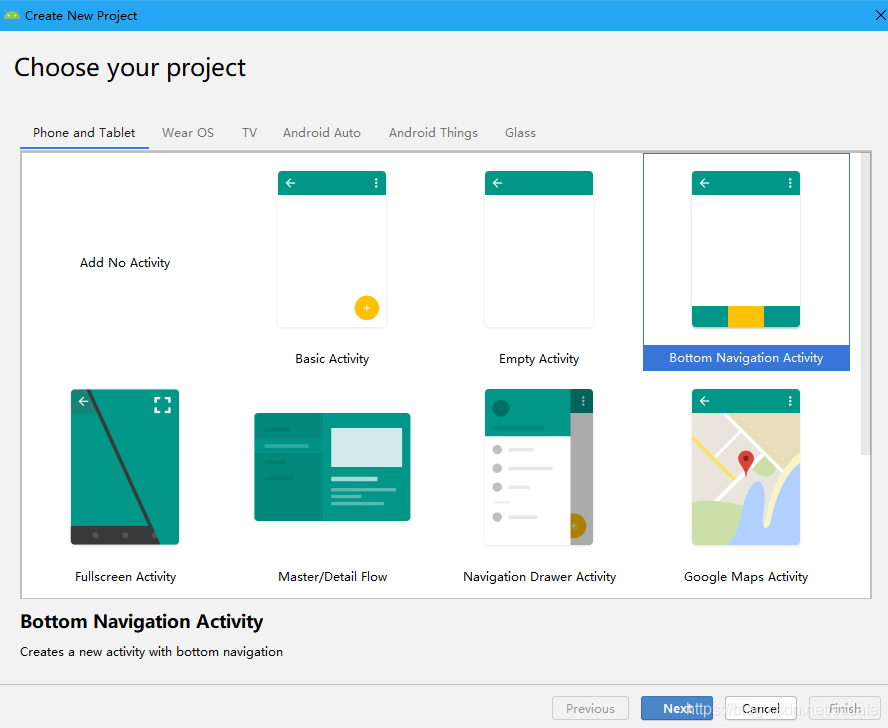Image resolution: width=888 pixels, height=728 pixels.
Task: Switch to the Phone and Tablet tab
Action: point(84,133)
